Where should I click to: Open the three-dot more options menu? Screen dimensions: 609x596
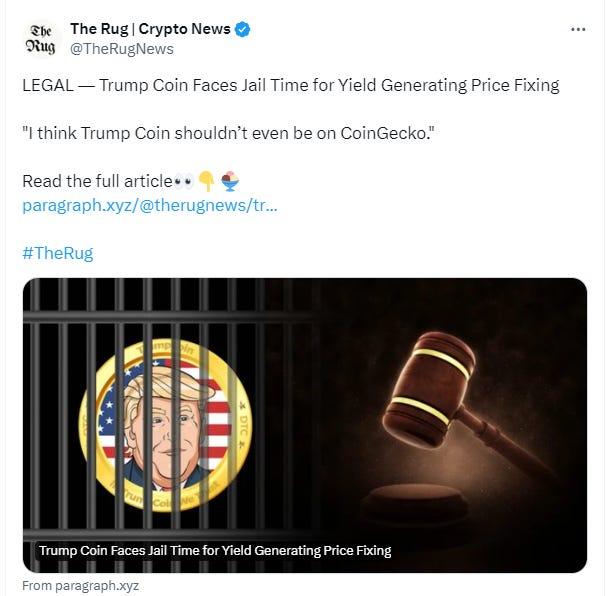tap(578, 29)
